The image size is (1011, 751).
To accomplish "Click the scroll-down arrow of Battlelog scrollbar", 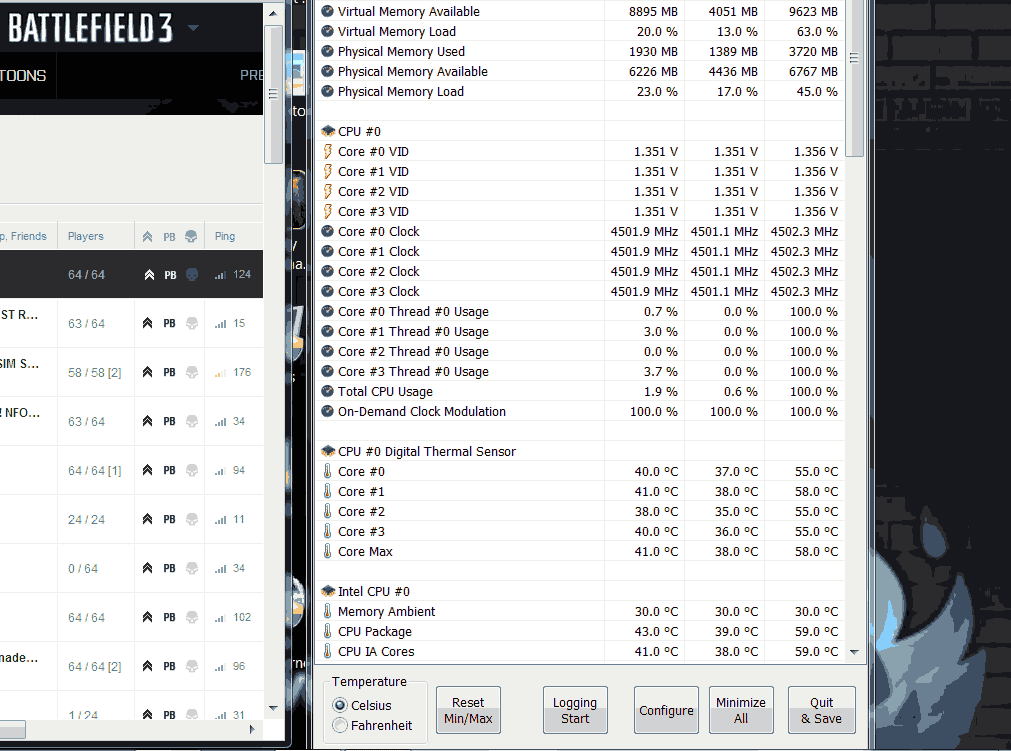I will (x=273, y=708).
